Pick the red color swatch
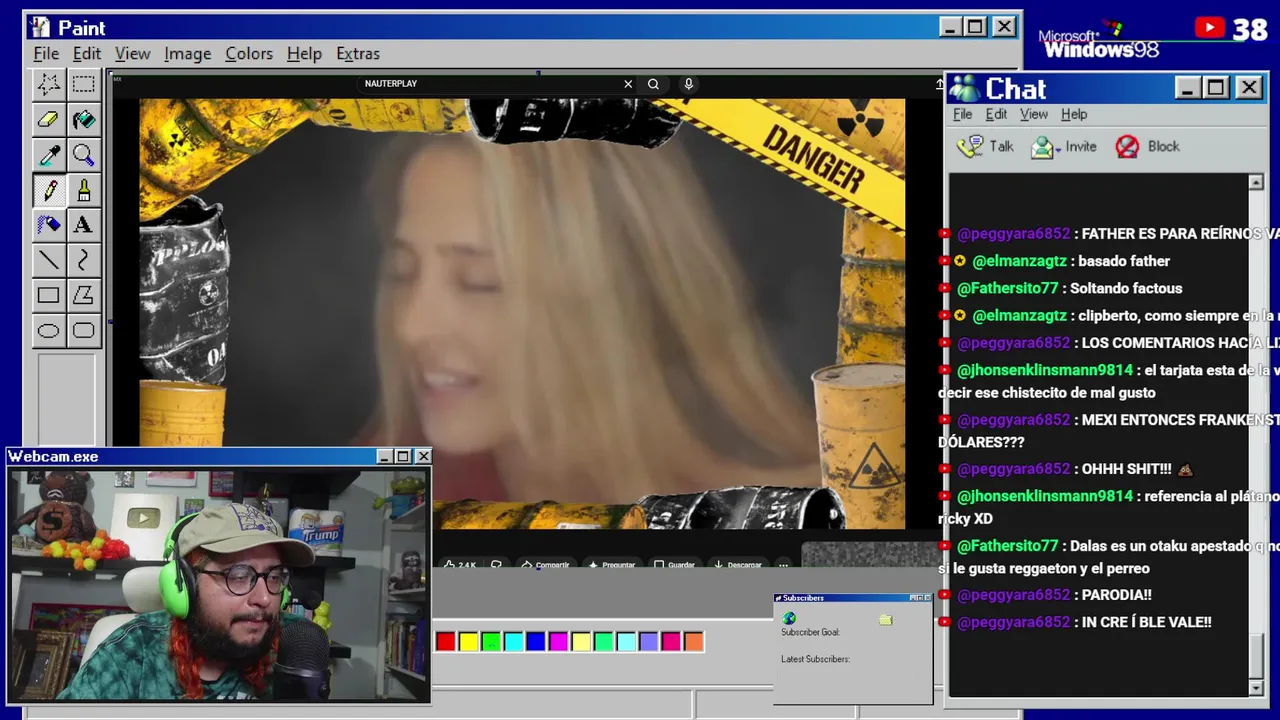Viewport: 1280px width, 720px height. tap(446, 641)
